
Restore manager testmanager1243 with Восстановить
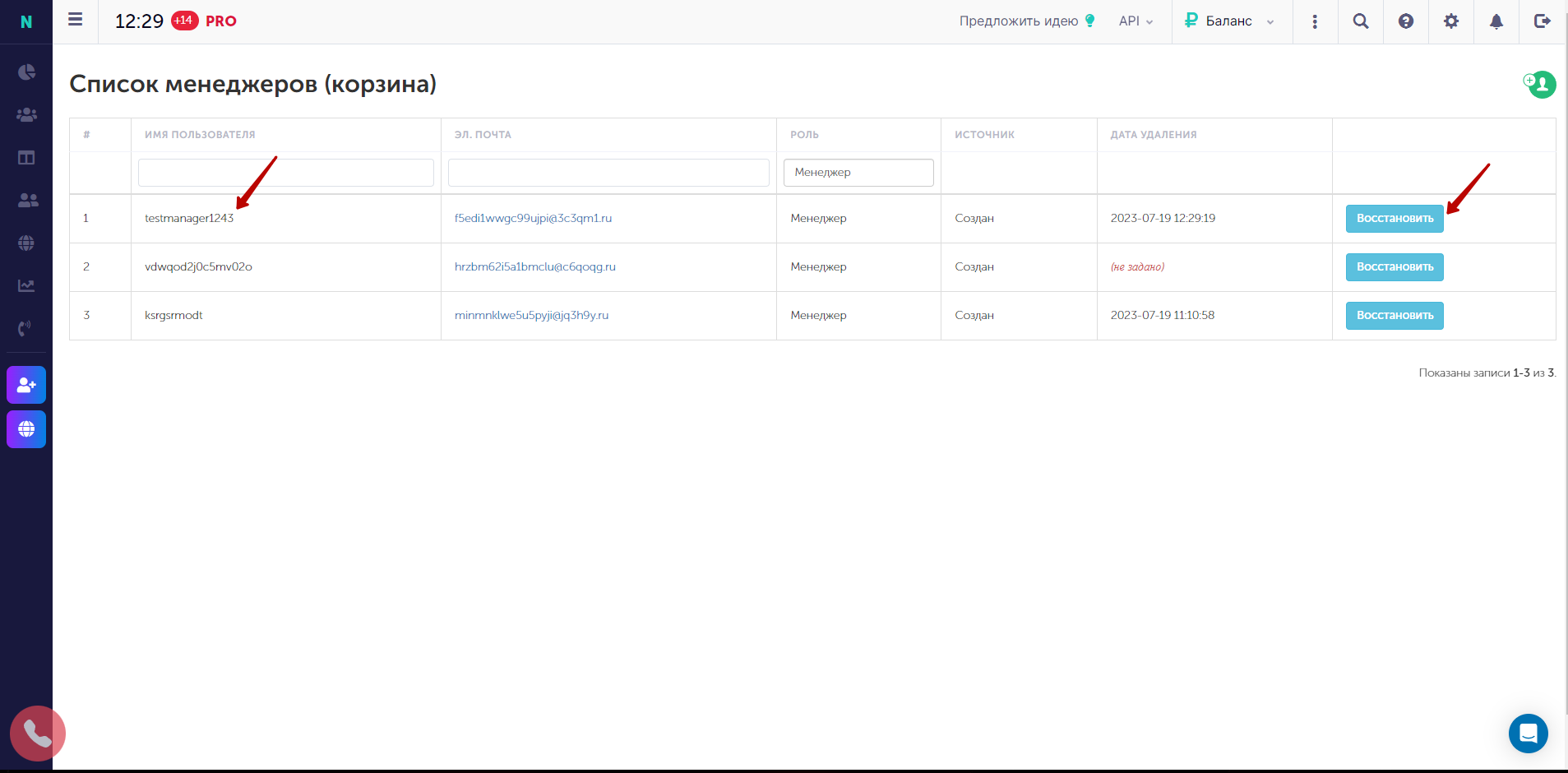pyautogui.click(x=1395, y=219)
